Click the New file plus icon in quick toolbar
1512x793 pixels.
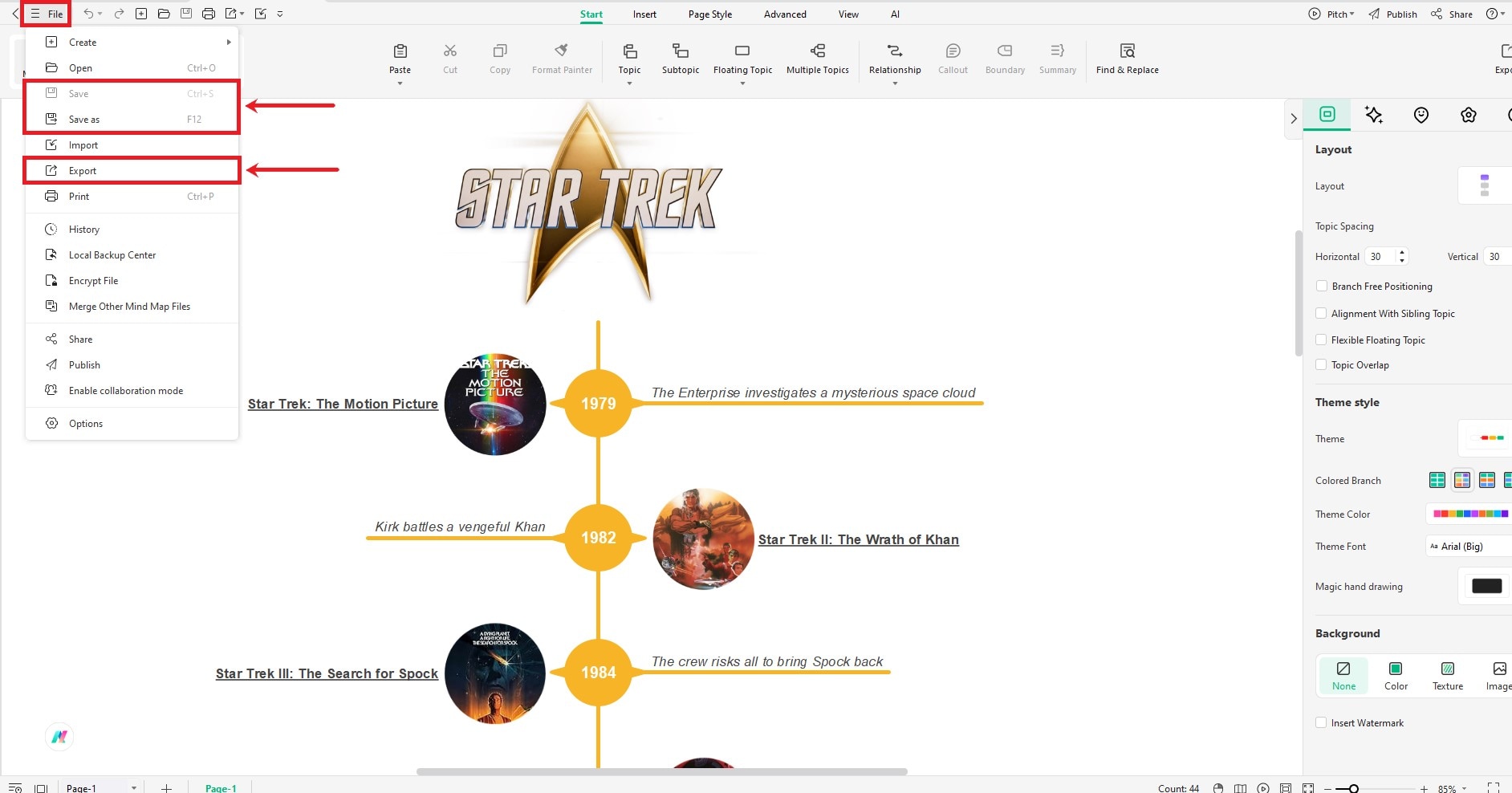click(x=141, y=14)
